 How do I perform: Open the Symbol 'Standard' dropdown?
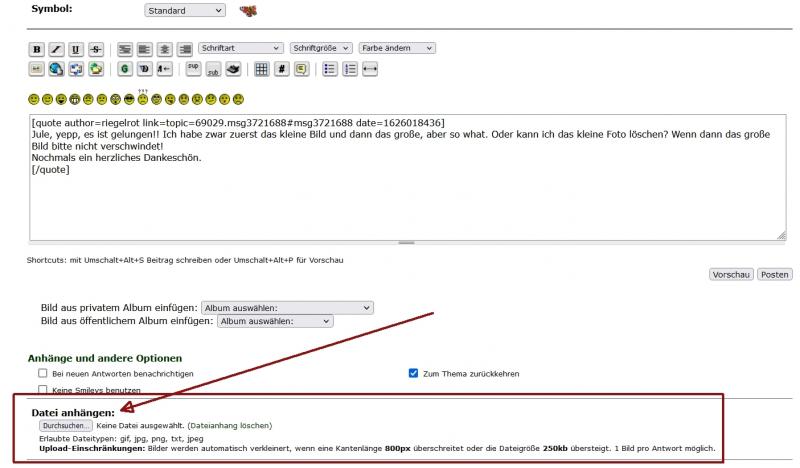click(186, 10)
